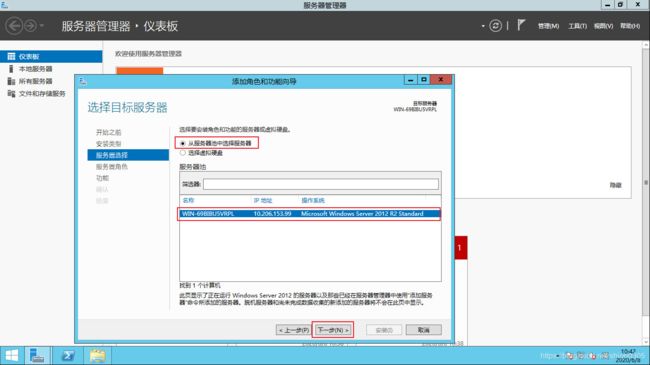Choose 从服务器池中选择服务器 radio button
This screenshot has height=365, width=650.
point(183,143)
